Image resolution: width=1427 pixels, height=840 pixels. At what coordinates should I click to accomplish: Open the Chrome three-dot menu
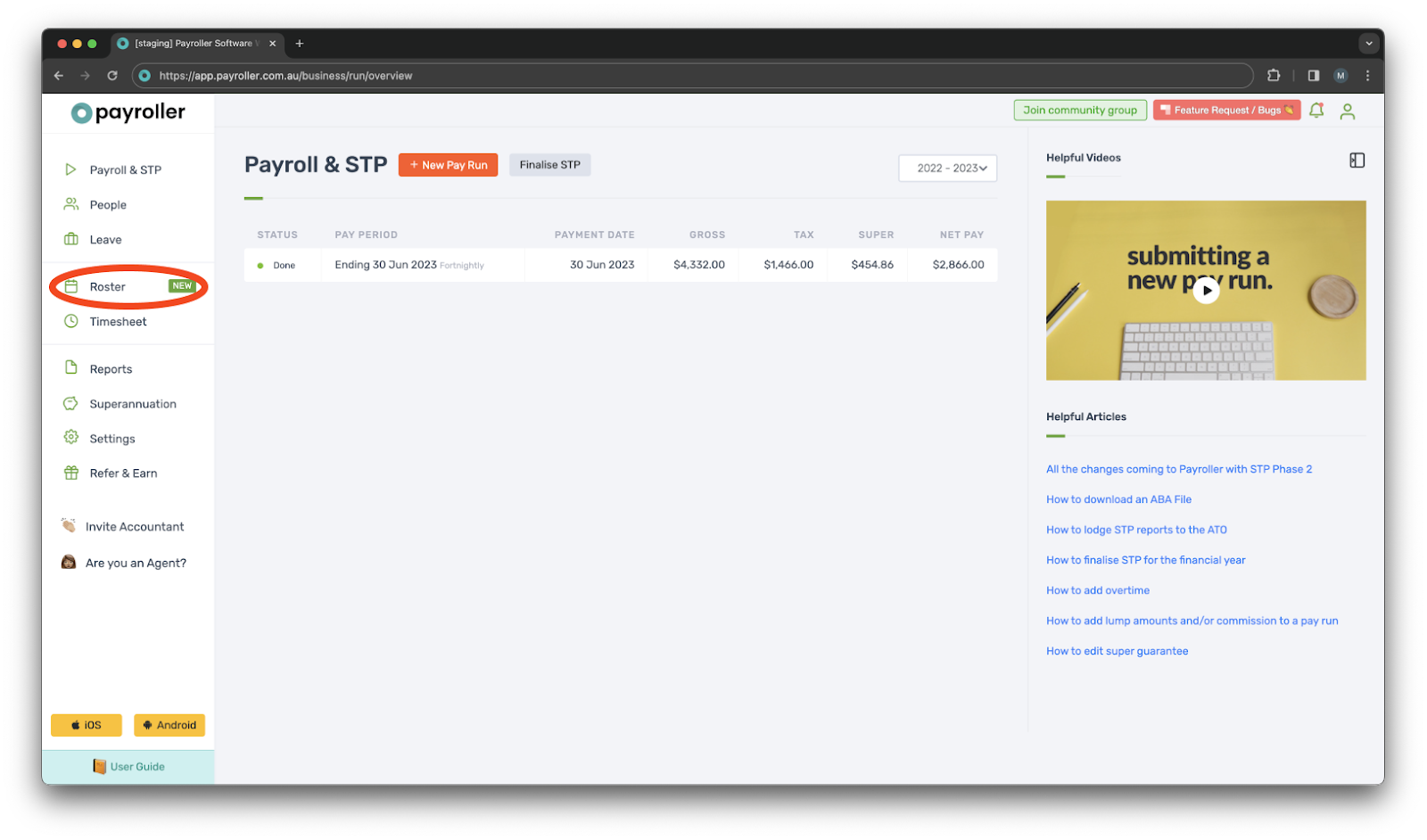pyautogui.click(x=1367, y=76)
